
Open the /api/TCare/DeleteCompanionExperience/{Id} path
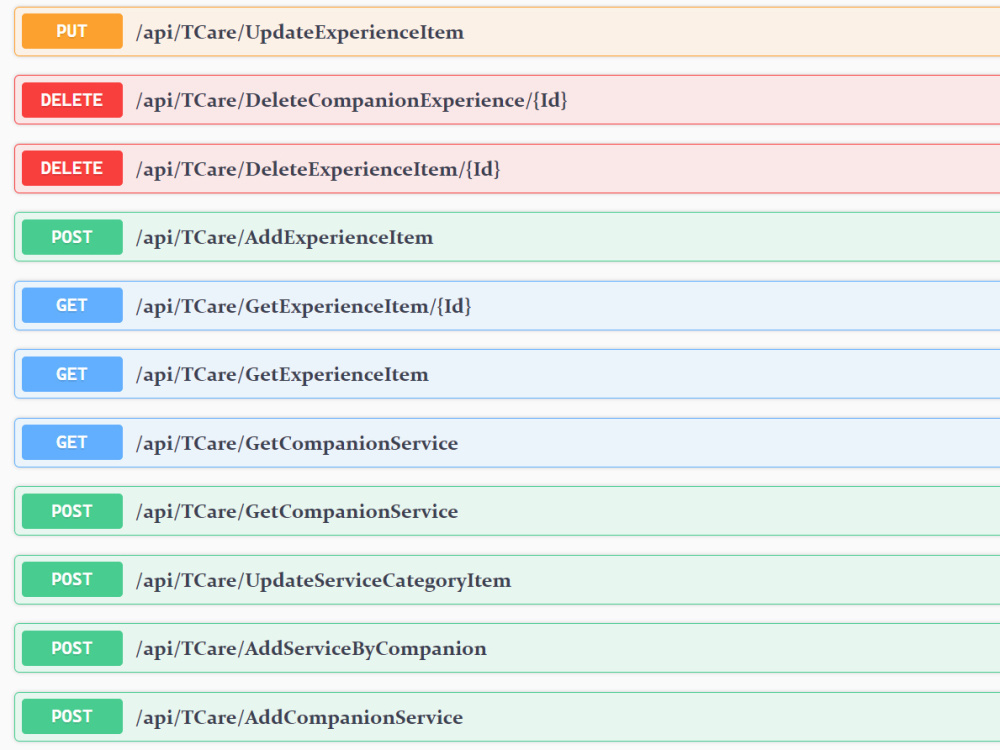click(351, 101)
